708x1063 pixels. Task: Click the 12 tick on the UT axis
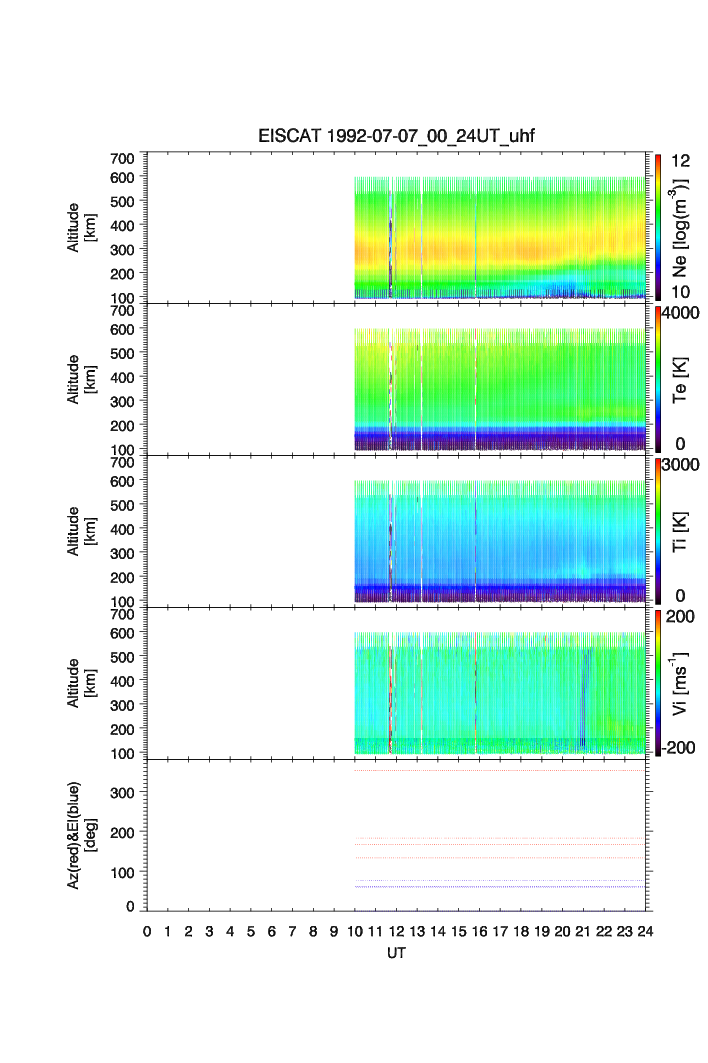(x=396, y=931)
